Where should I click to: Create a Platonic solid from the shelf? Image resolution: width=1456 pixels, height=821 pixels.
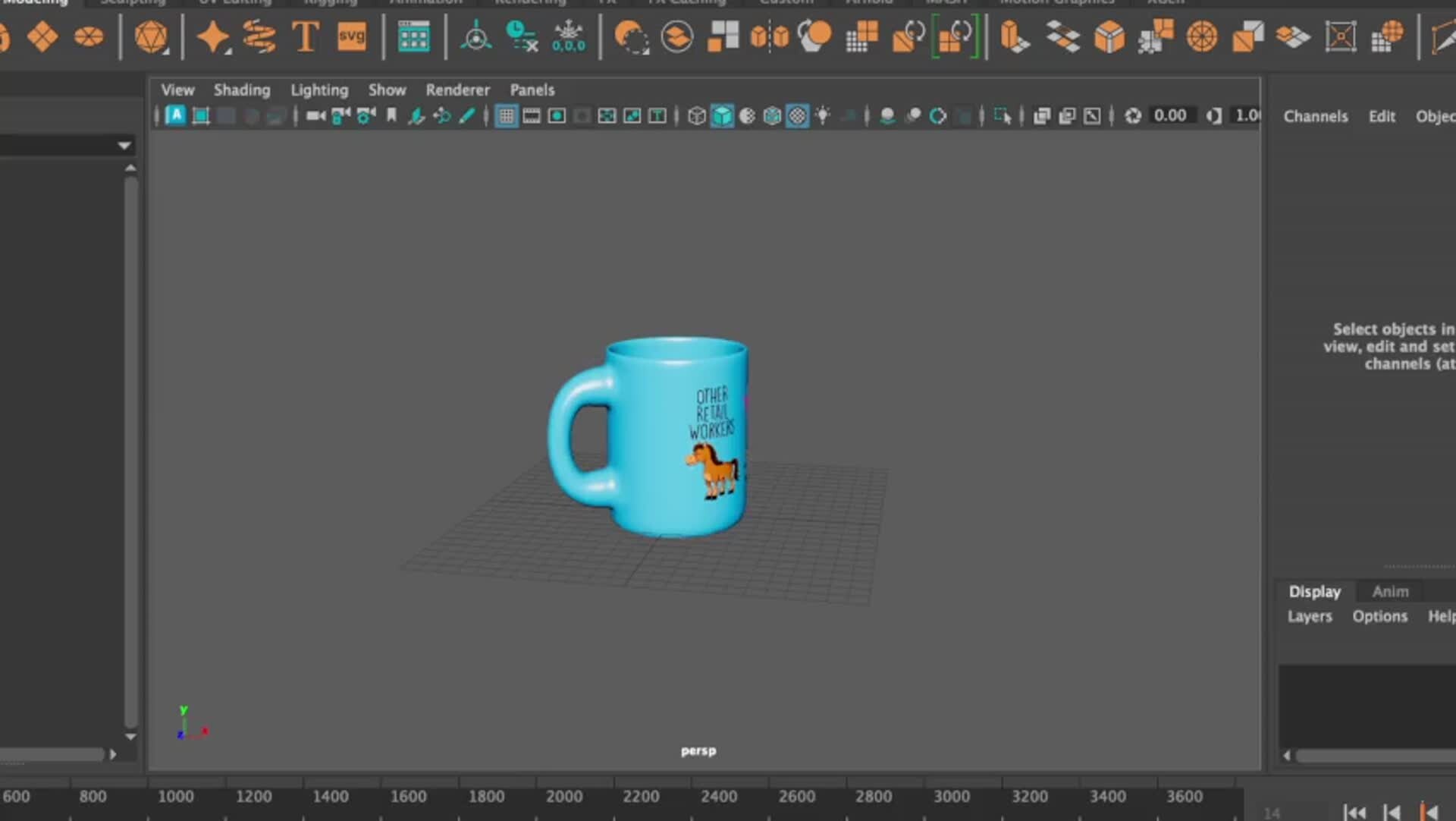point(153,36)
